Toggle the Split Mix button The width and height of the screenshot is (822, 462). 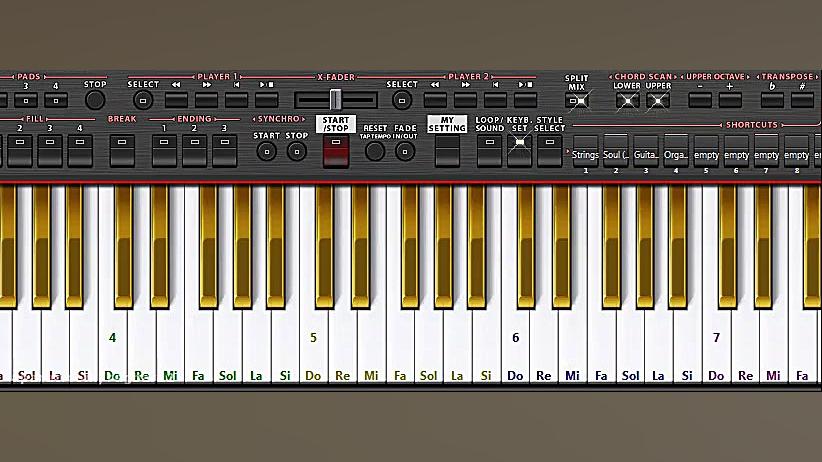pos(577,101)
